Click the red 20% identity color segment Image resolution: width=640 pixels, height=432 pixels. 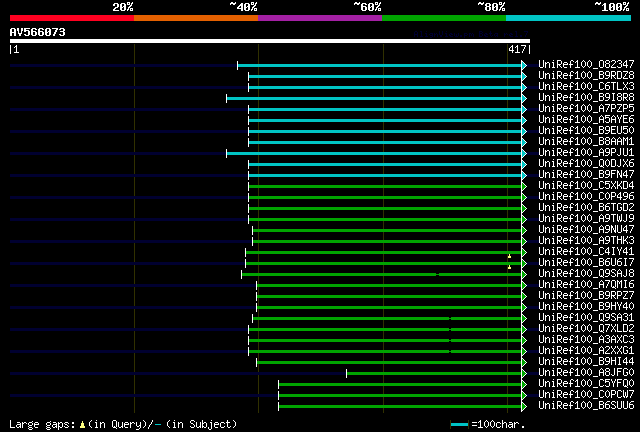(x=72, y=18)
